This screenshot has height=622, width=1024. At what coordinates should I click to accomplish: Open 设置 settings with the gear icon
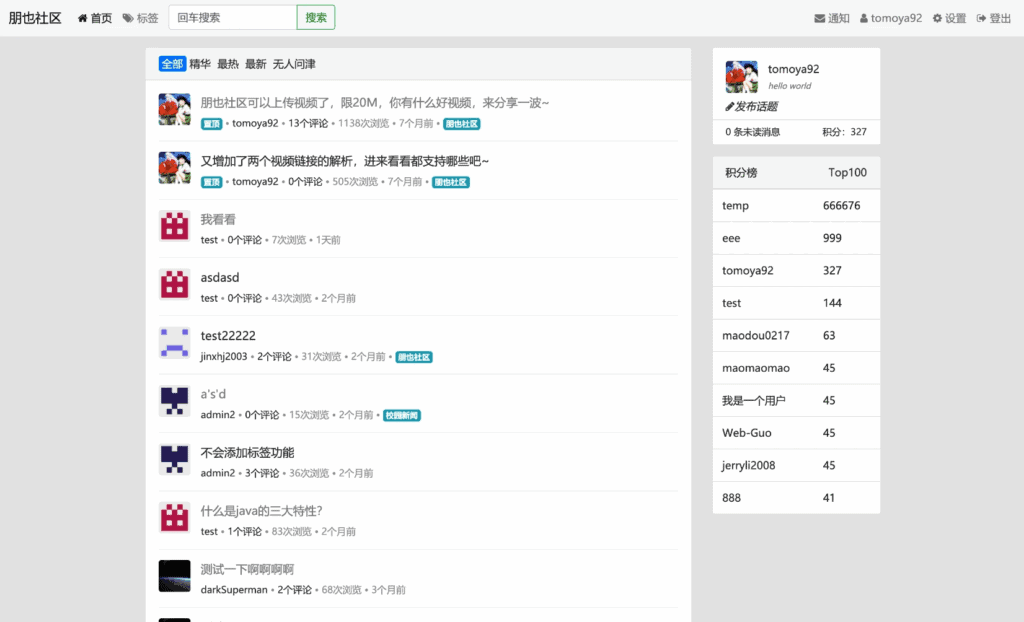click(x=949, y=18)
